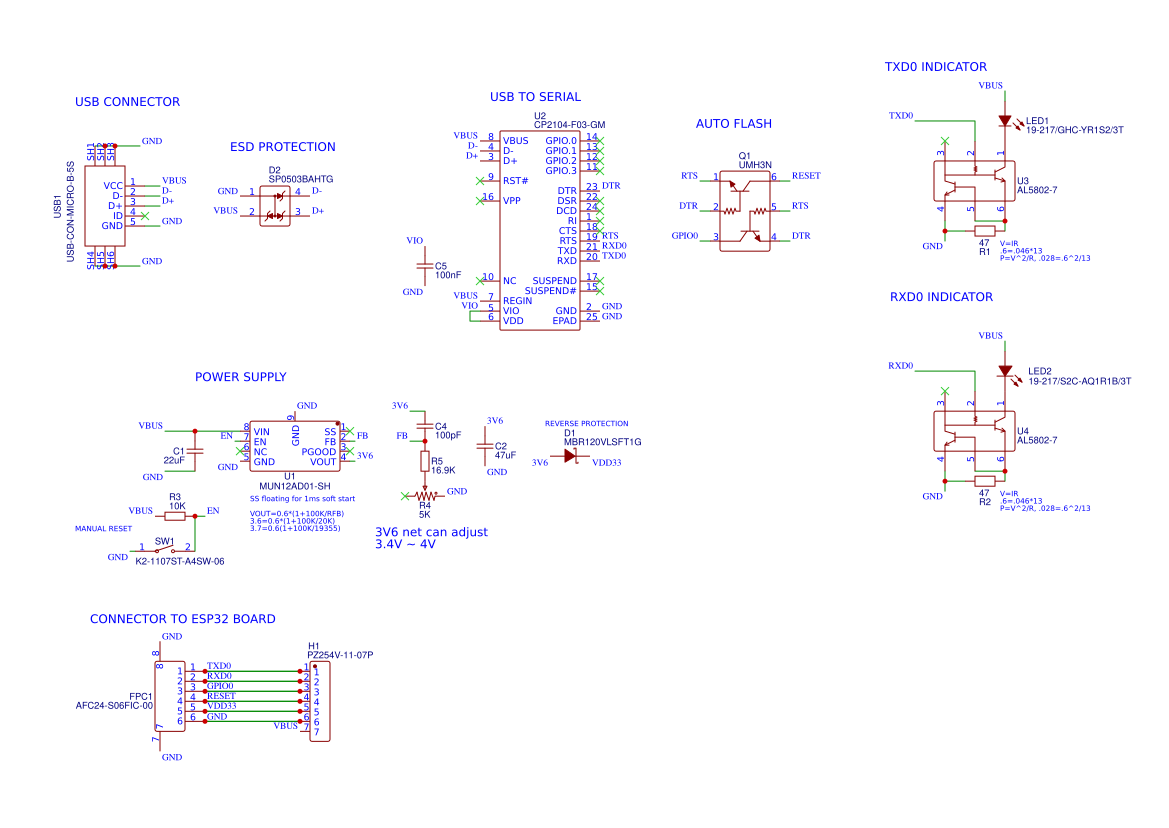This screenshot has height=828, width=1169.
Task: Click the CONNECTOR TO ESP32 BOARD title
Action: [183, 619]
